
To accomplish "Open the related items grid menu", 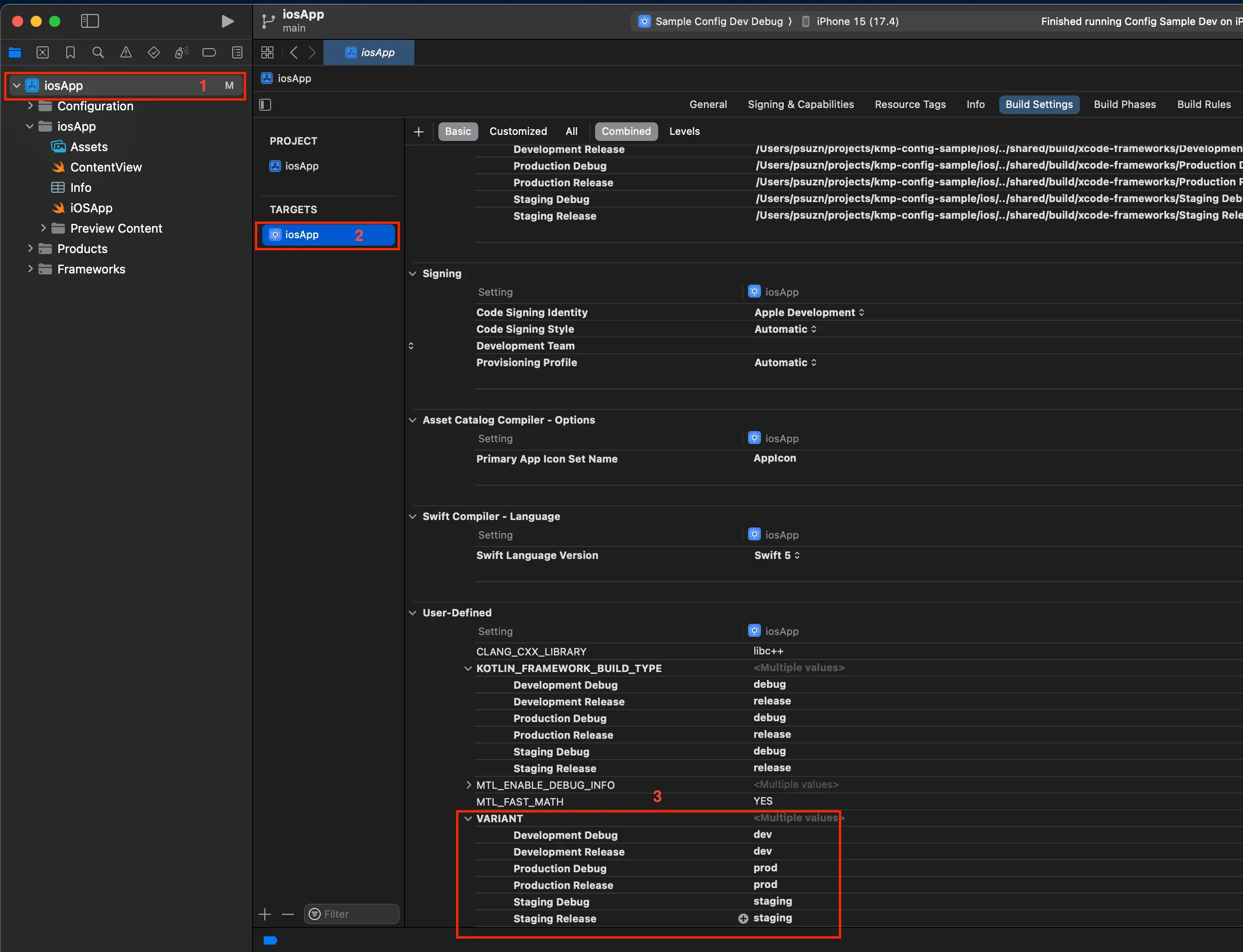I will (x=267, y=53).
